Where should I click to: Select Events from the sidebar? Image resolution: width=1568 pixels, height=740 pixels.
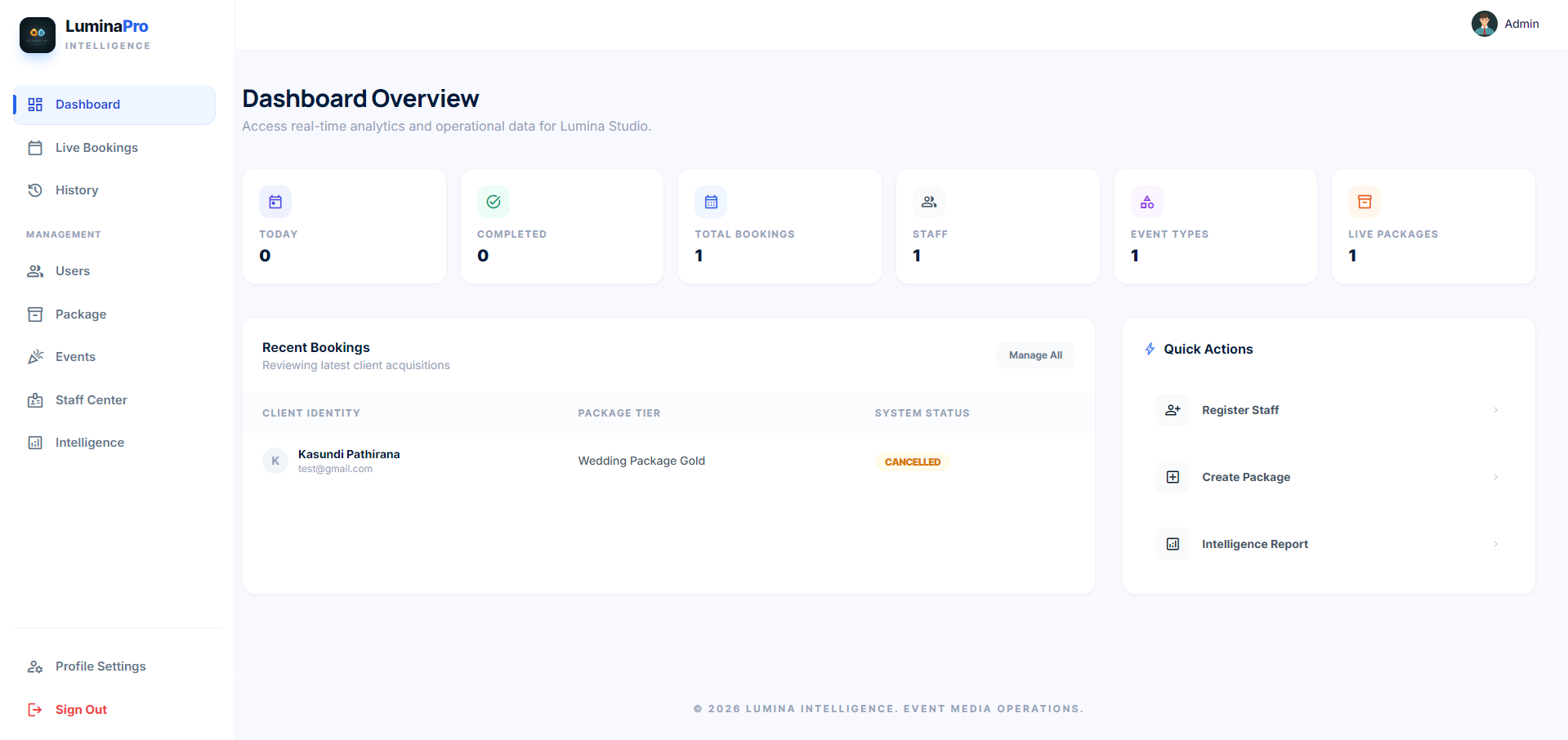114,357
